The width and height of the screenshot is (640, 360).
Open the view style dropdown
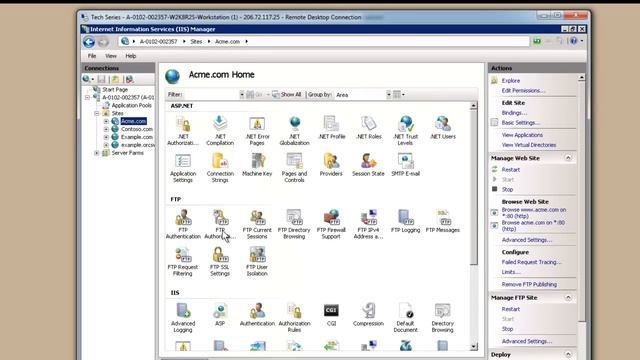[x=399, y=95]
